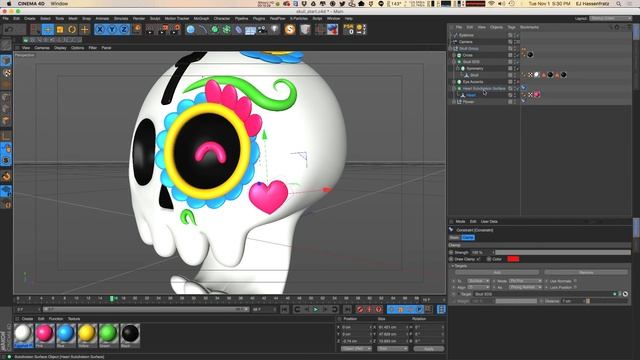Click the Render View toolbar icon
This screenshot has width=640, height=360.
pyautogui.click(x=151, y=29)
